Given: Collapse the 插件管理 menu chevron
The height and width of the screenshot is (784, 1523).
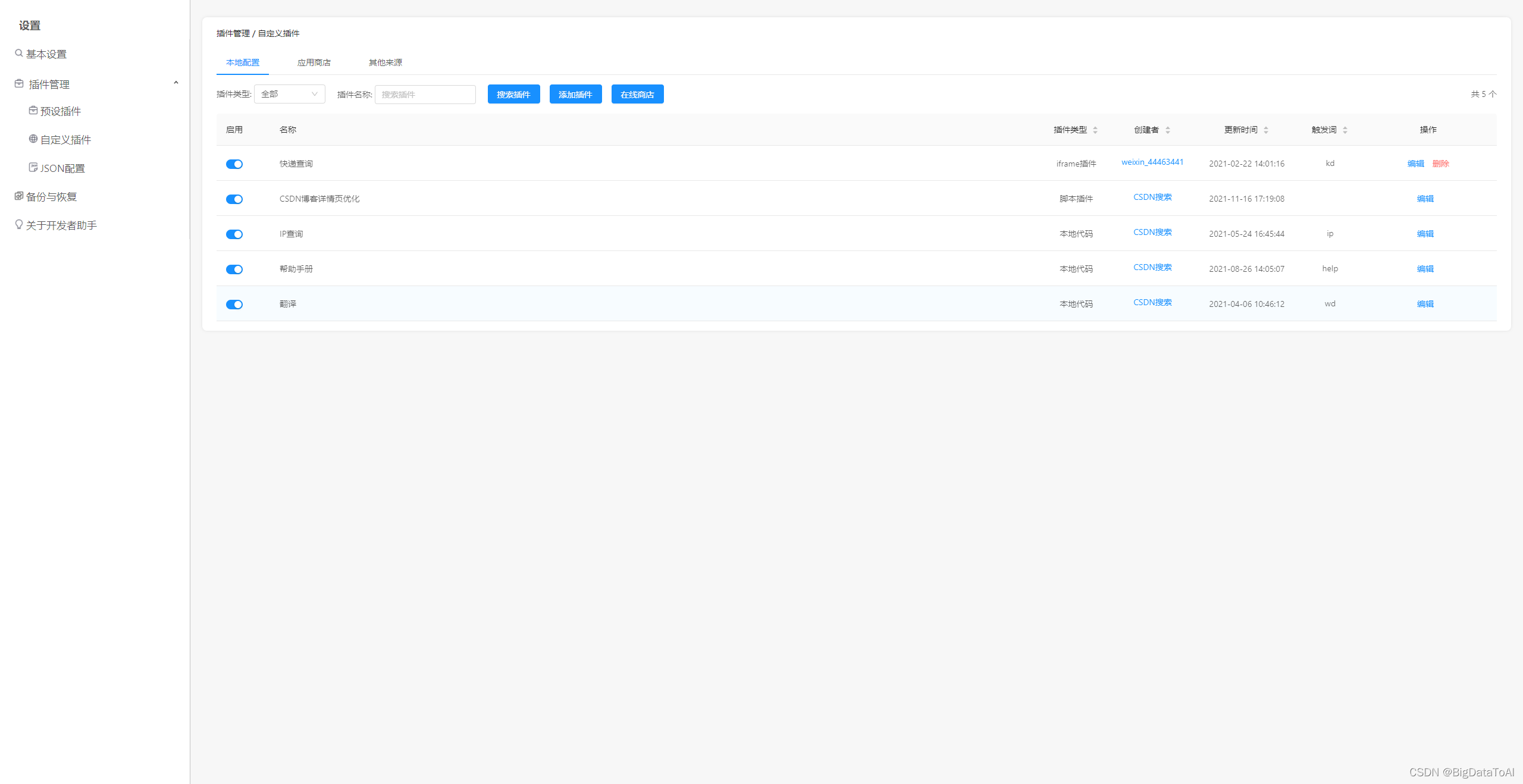Looking at the screenshot, I should tap(176, 83).
